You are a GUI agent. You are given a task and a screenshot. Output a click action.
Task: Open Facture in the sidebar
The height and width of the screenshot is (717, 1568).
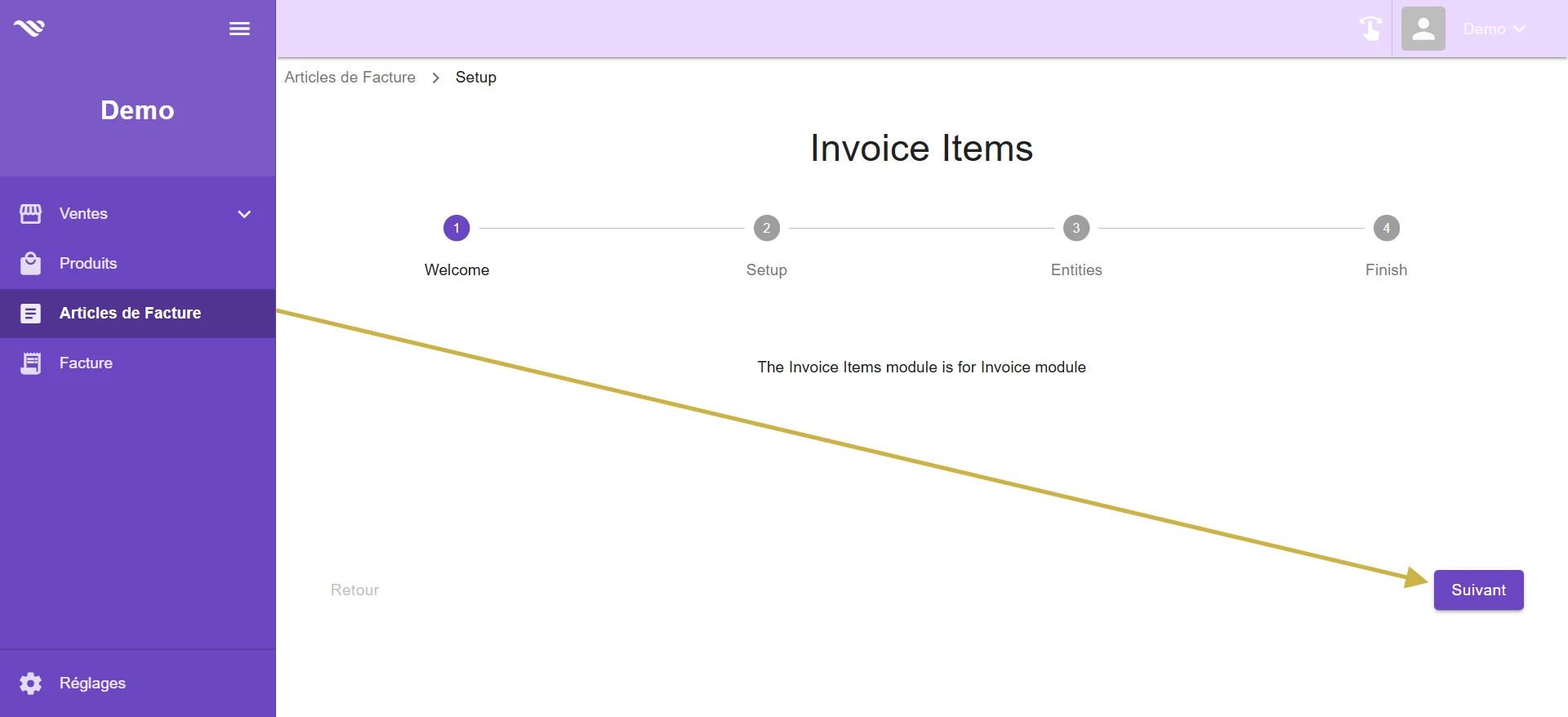pos(137,363)
